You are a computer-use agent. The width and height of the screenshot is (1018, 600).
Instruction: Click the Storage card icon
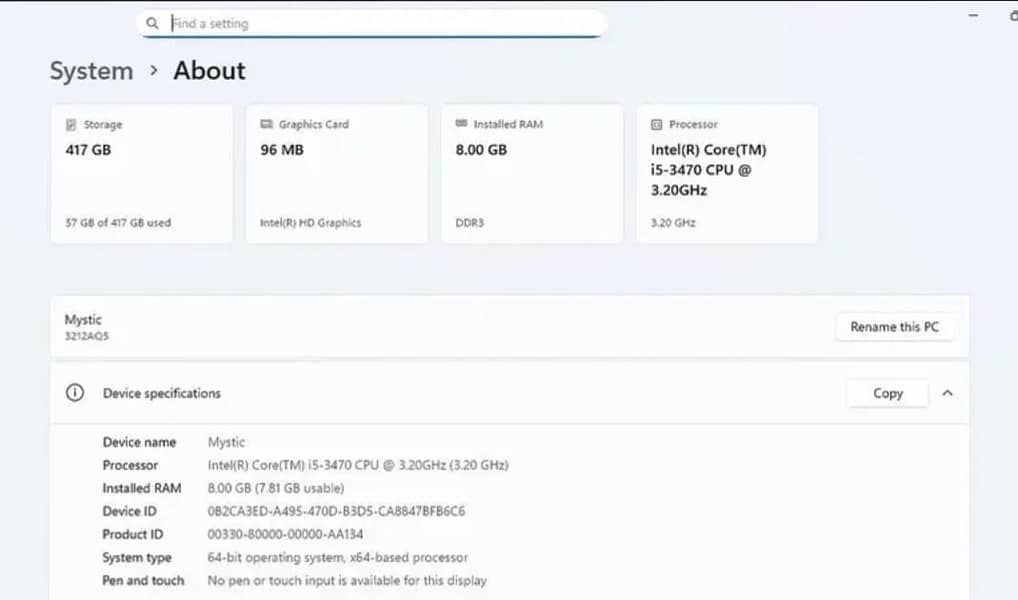point(69,124)
